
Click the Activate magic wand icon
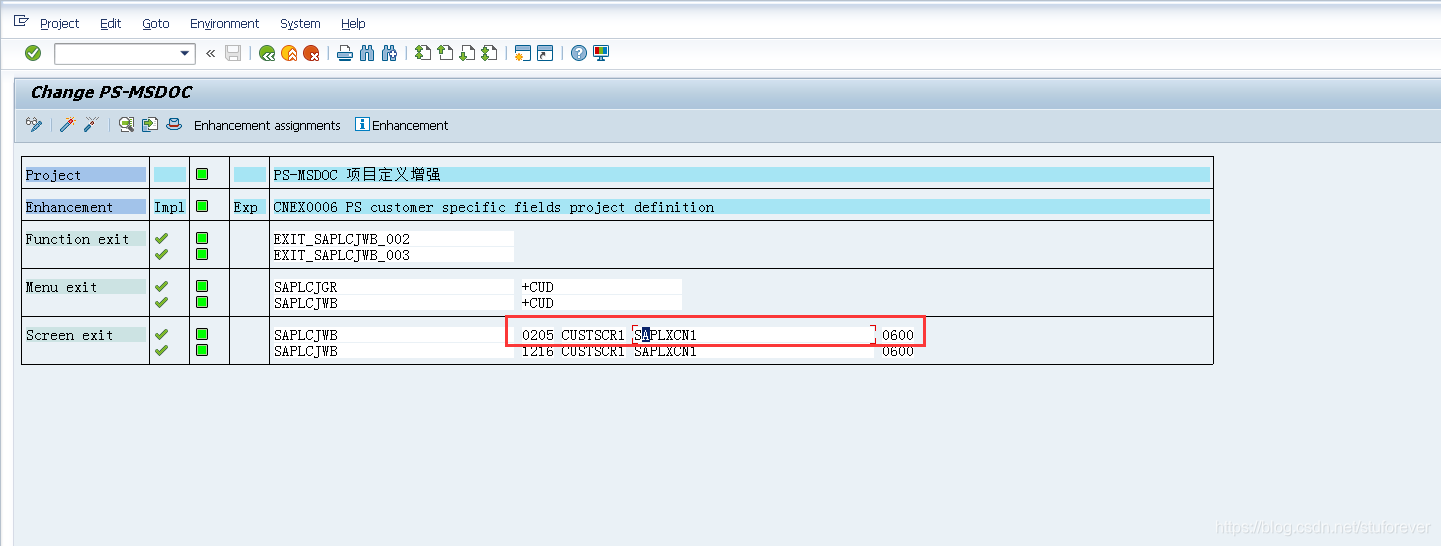tap(67, 124)
